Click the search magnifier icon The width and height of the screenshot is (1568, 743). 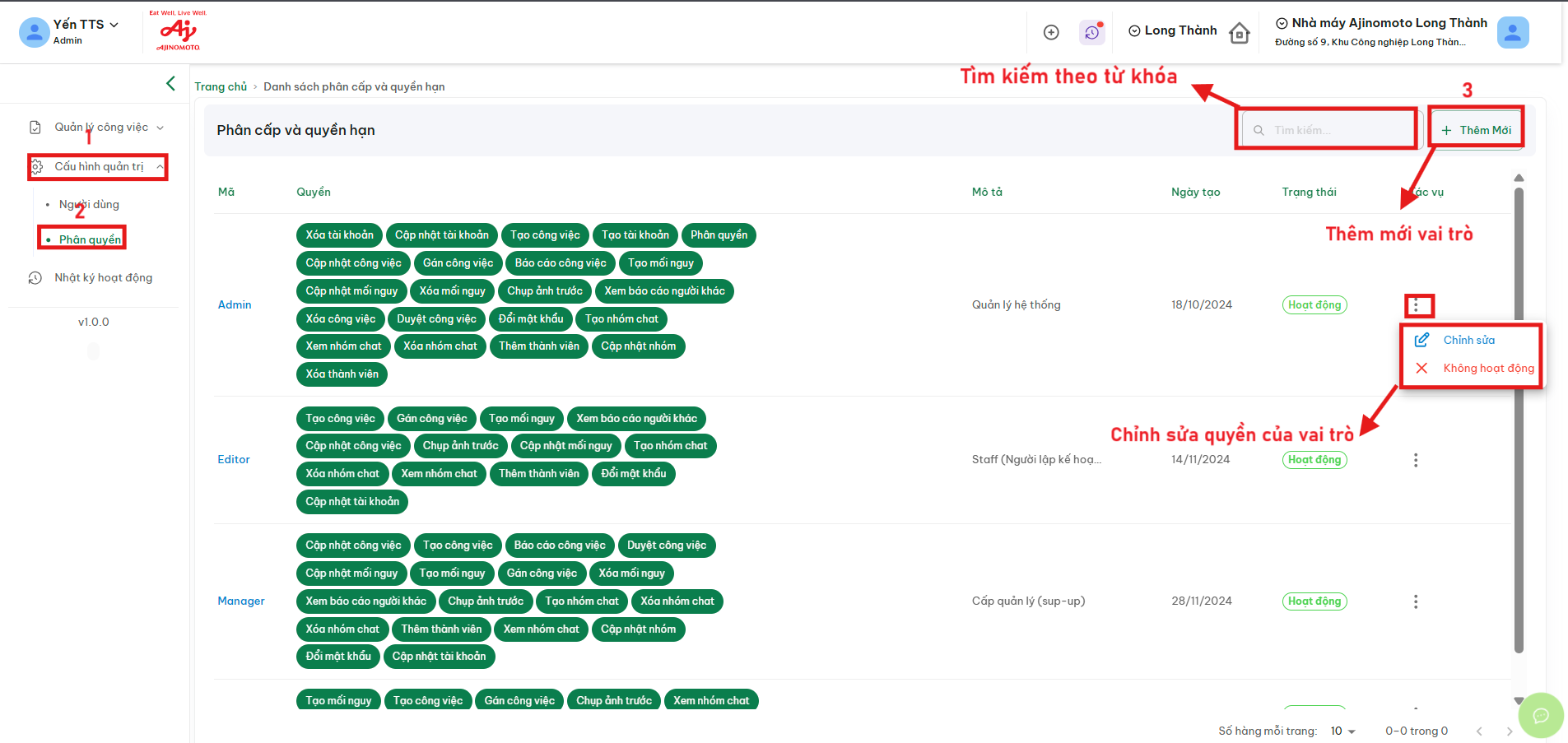click(1259, 130)
